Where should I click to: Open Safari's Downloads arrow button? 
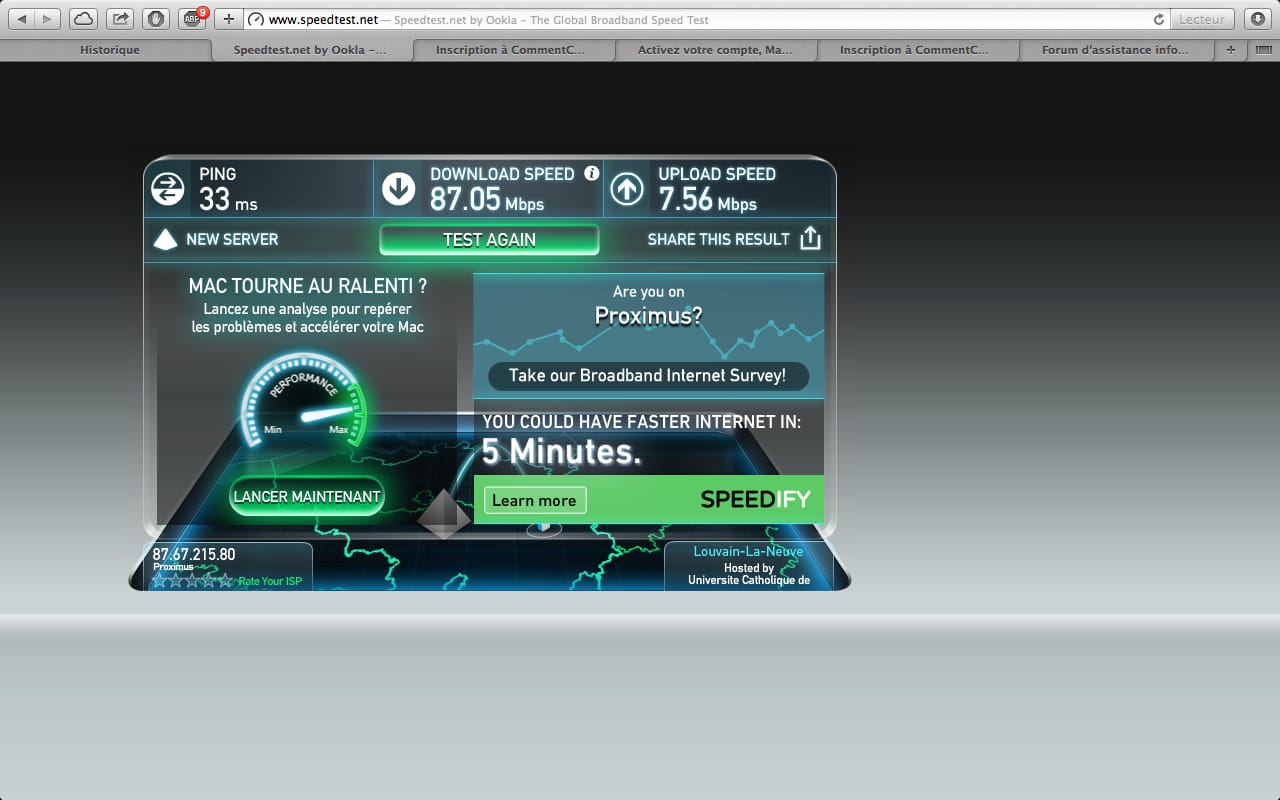coord(1258,19)
